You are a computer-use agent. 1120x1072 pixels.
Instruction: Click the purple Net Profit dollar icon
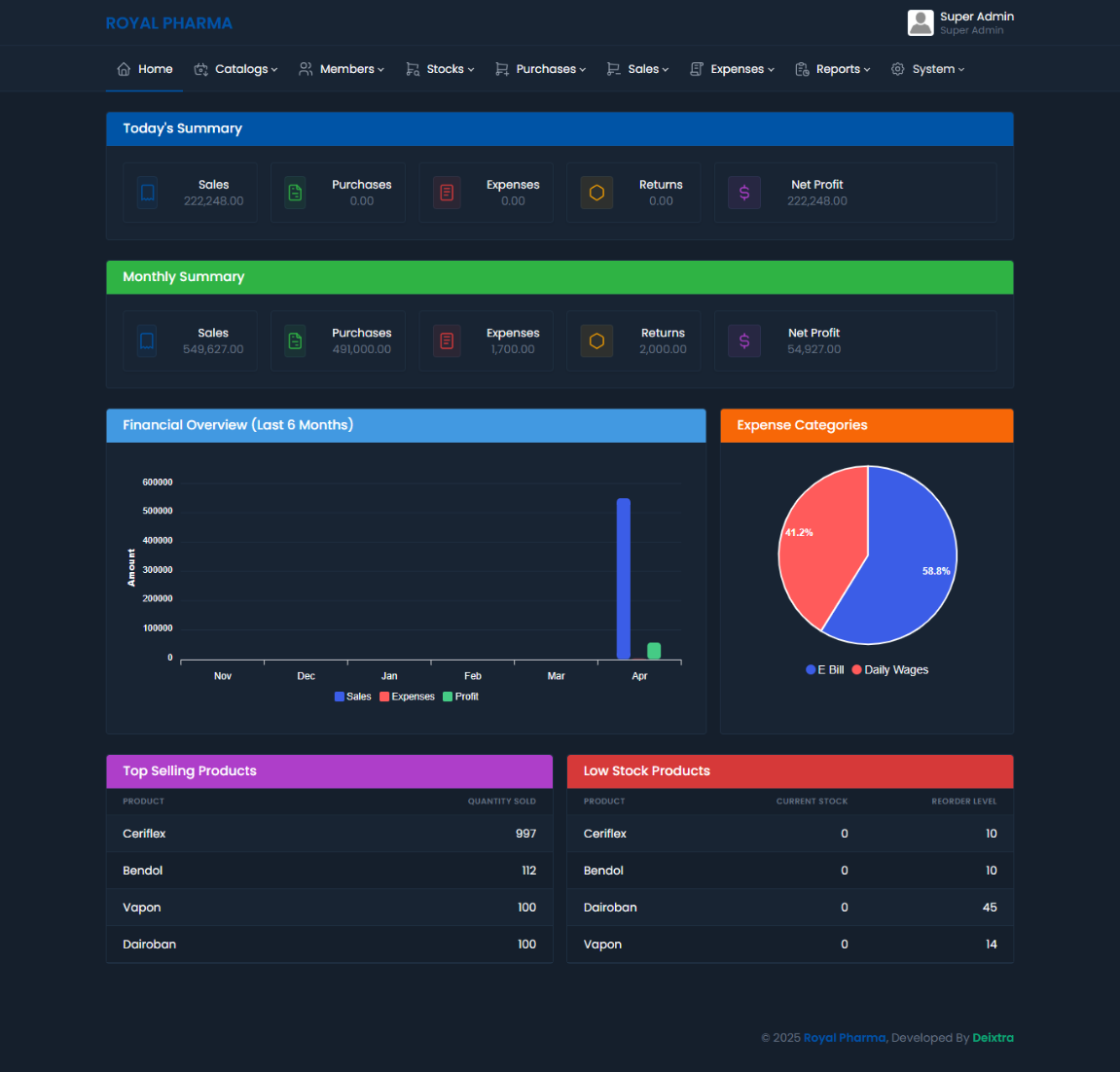tap(744, 192)
